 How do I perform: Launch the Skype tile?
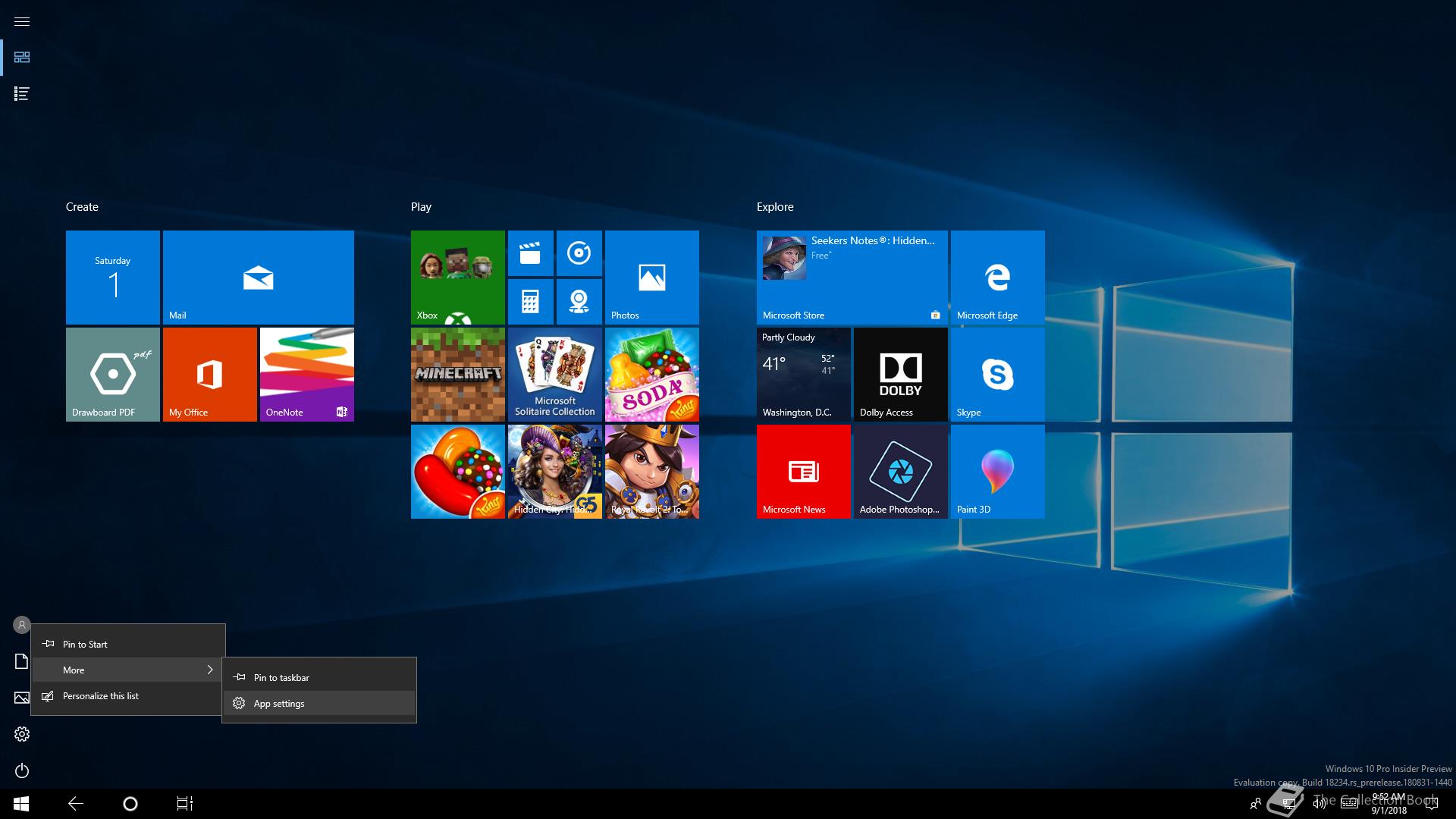coord(998,375)
